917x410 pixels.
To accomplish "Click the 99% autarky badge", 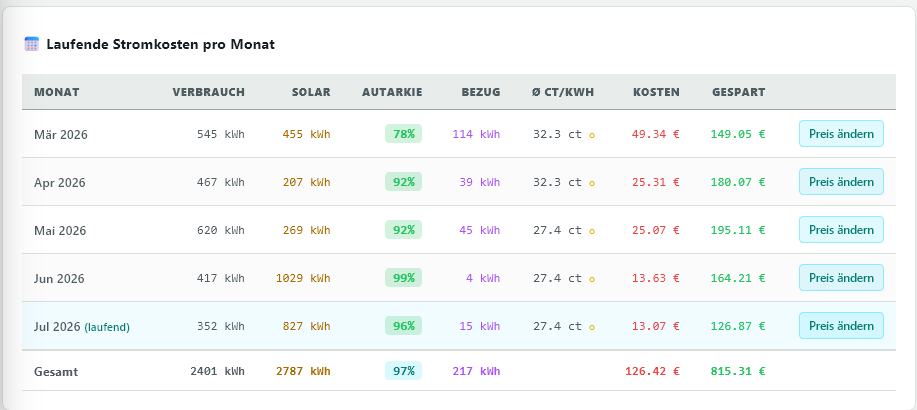I will (404, 278).
